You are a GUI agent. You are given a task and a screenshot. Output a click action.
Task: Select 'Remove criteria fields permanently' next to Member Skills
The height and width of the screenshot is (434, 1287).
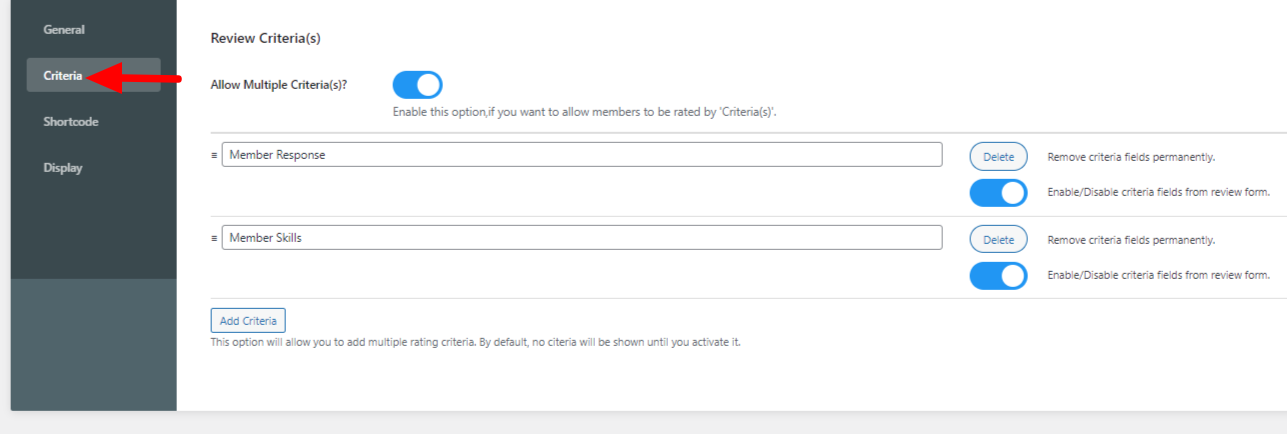coord(1131,241)
